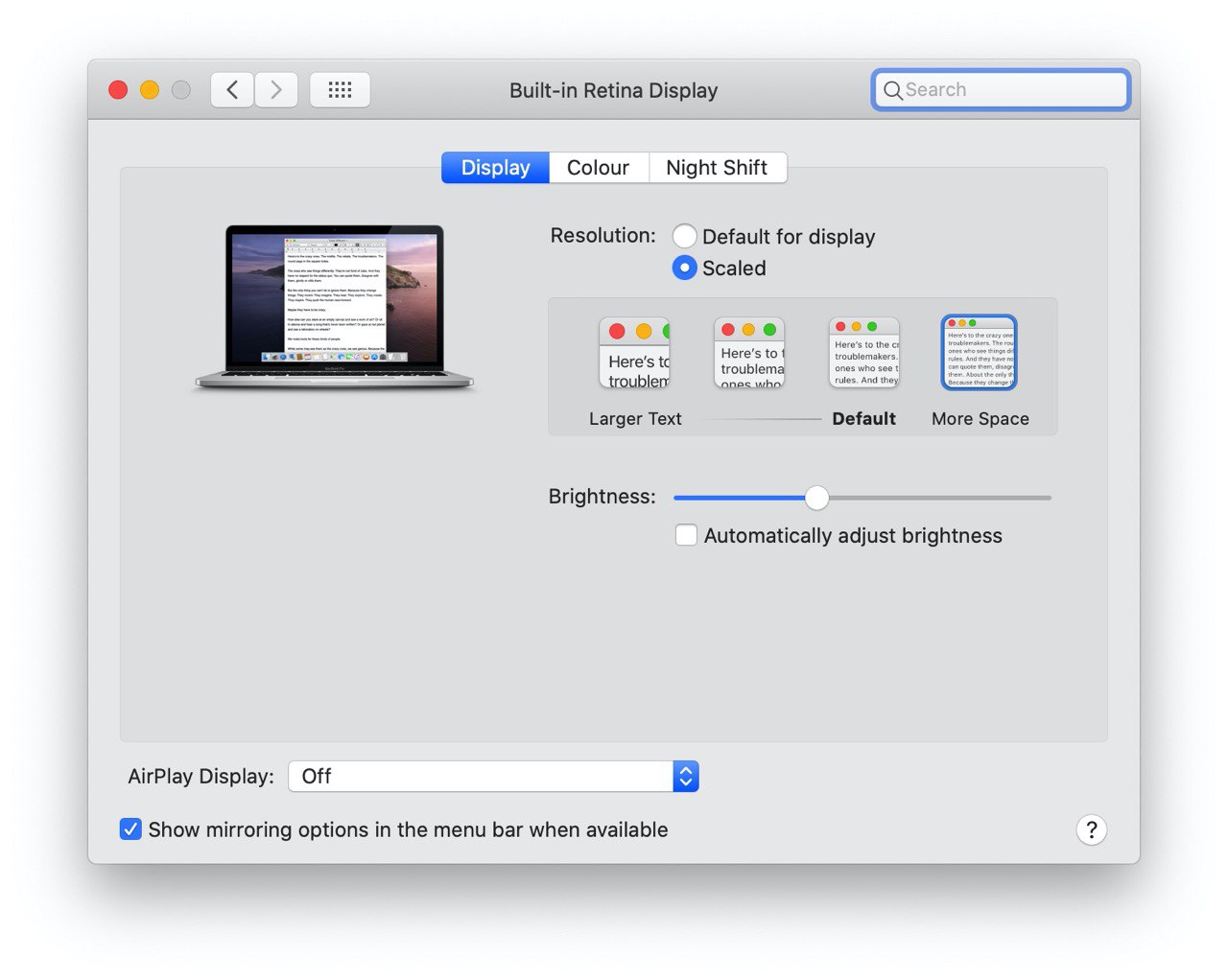Viewport: 1228px width, 980px height.
Task: Open the Night Shift tab
Action: pyautogui.click(x=718, y=168)
